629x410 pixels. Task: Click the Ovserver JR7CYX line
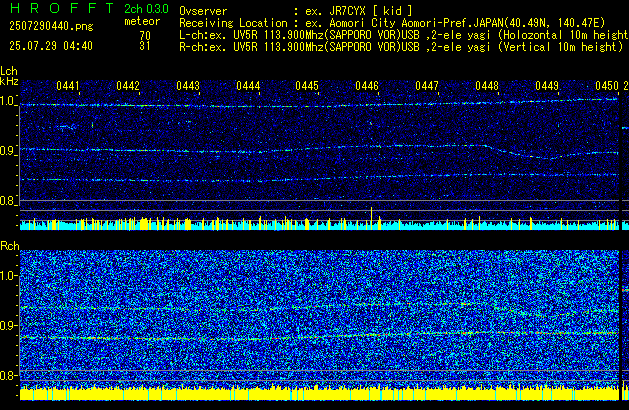click(296, 10)
